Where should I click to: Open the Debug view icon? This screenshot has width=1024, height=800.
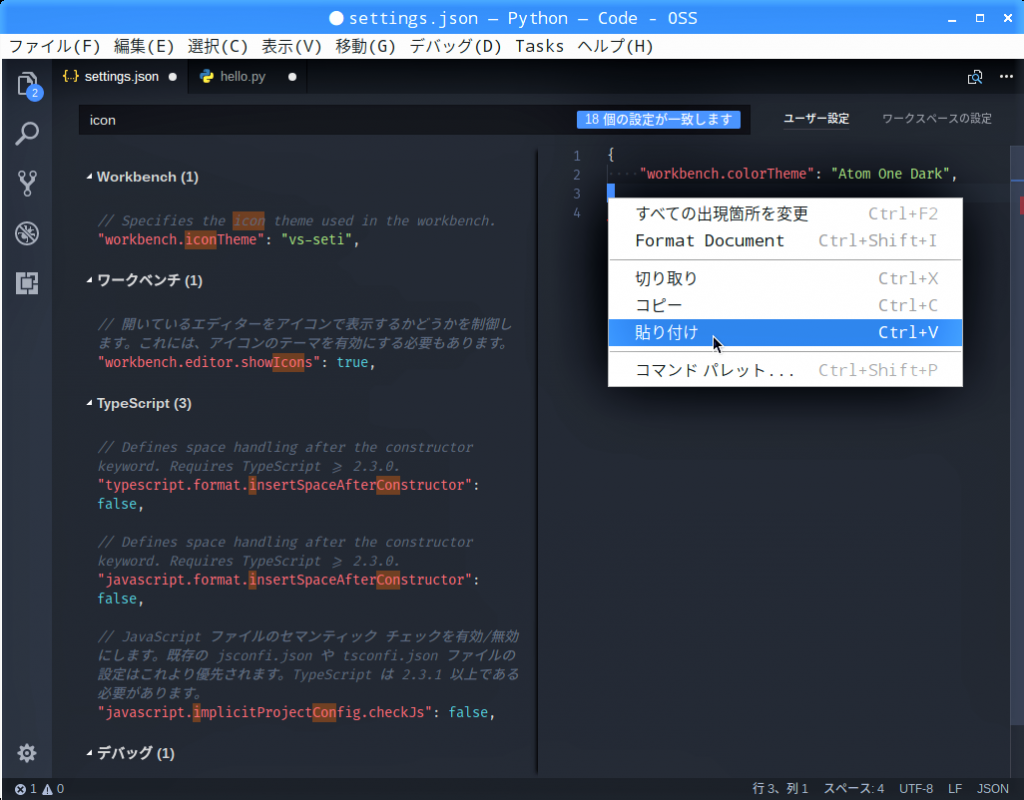tap(28, 233)
